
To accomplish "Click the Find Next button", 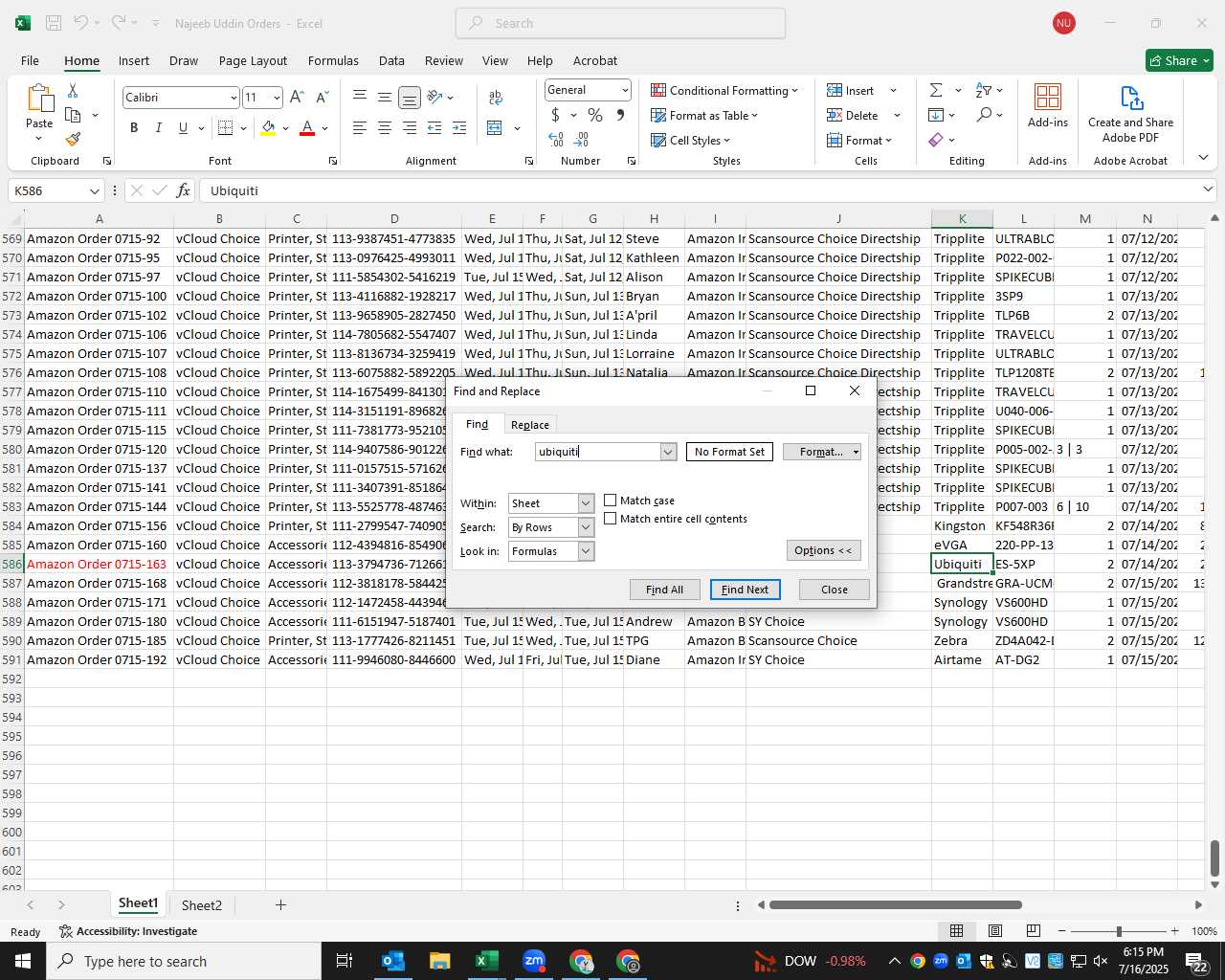I will coord(746,590).
